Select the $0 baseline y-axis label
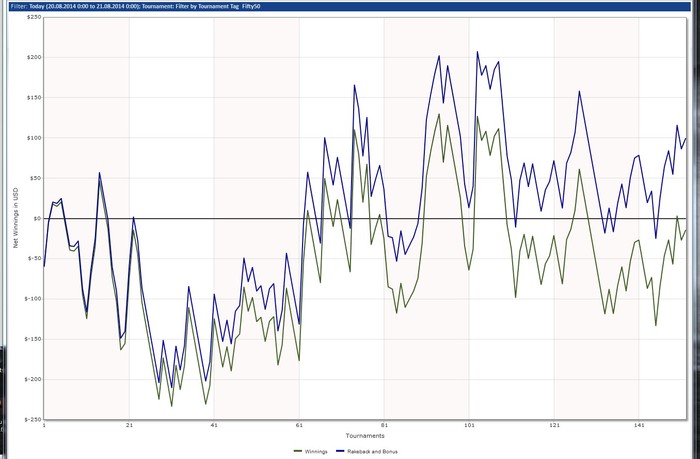Viewport: 700px width, 459px height. click(37, 218)
